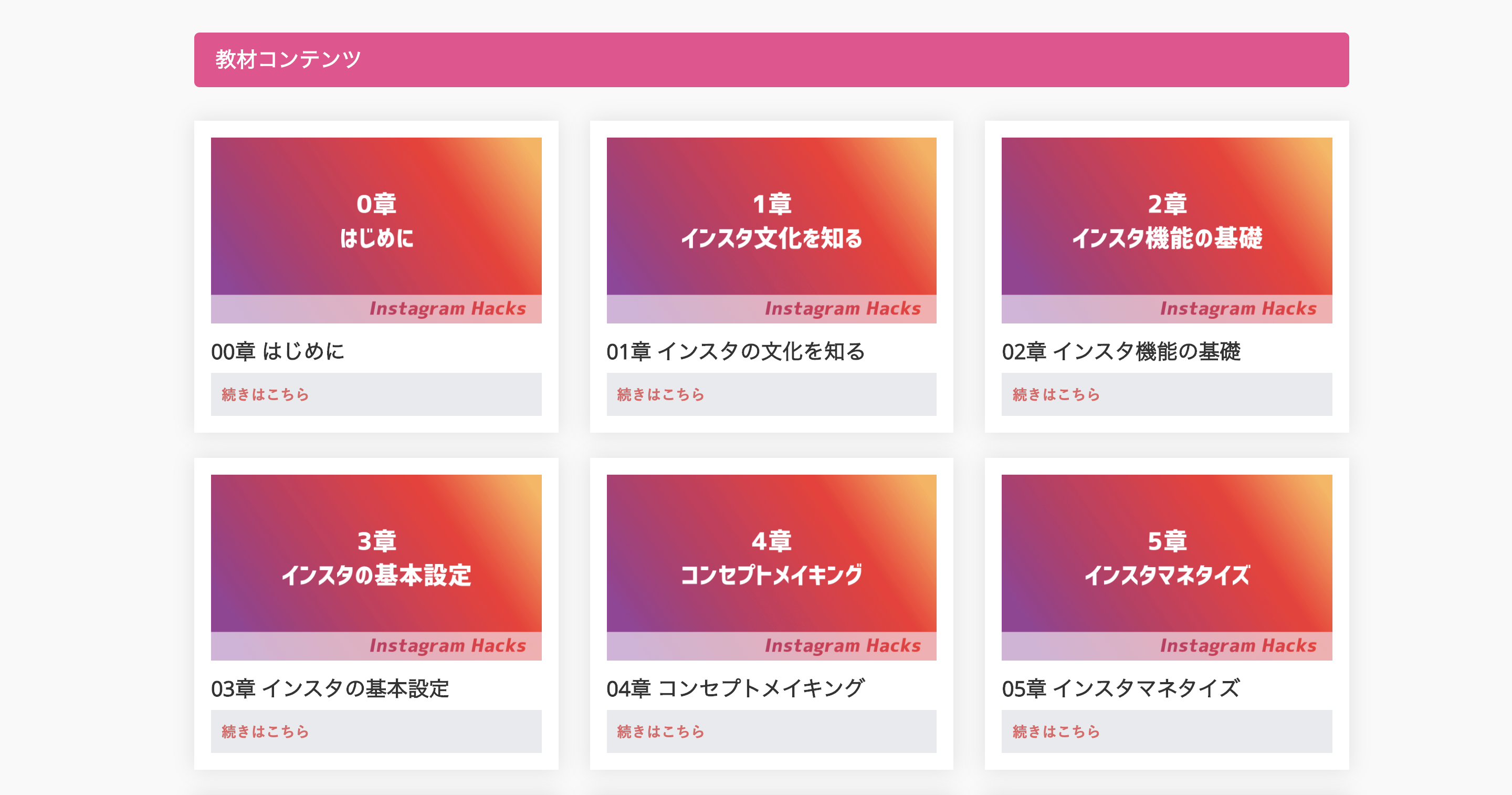The image size is (1512, 795).
Task: Open the 4章 コンセプトメイキング thumbnail
Action: [771, 567]
